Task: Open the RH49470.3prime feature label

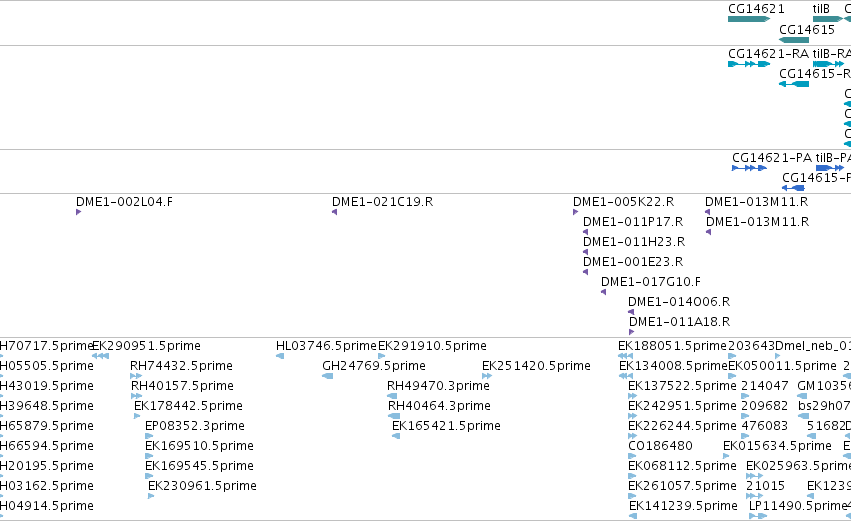Action: point(438,386)
